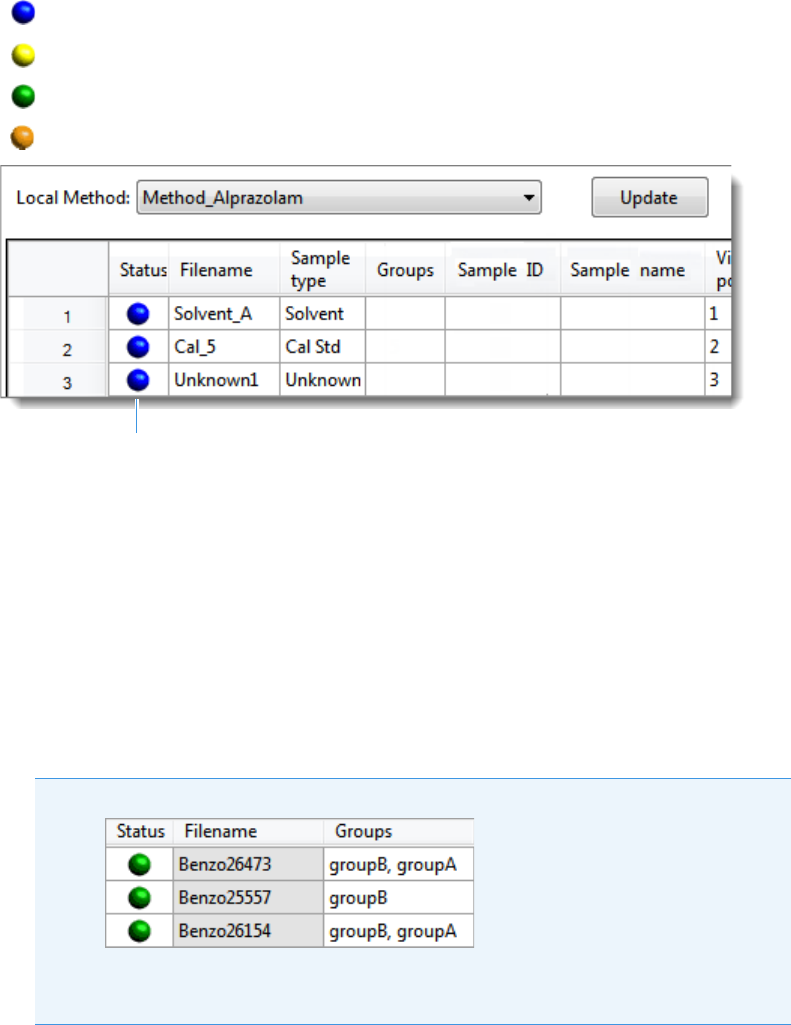Image resolution: width=791 pixels, height=1025 pixels.
Task: Click the Solvent sample type cell
Action: (x=322, y=313)
